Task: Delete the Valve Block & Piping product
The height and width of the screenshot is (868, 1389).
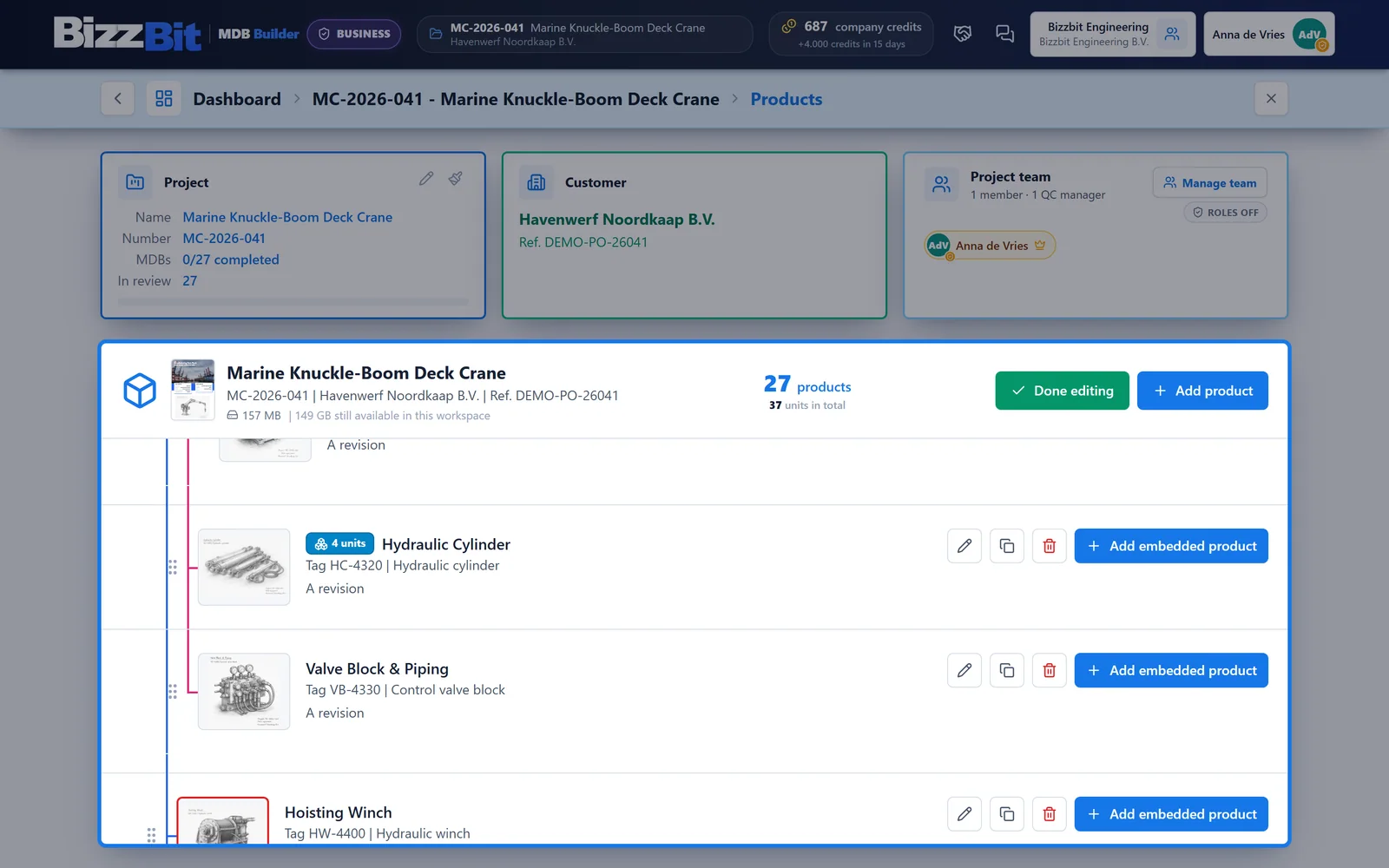Action: 1050,670
